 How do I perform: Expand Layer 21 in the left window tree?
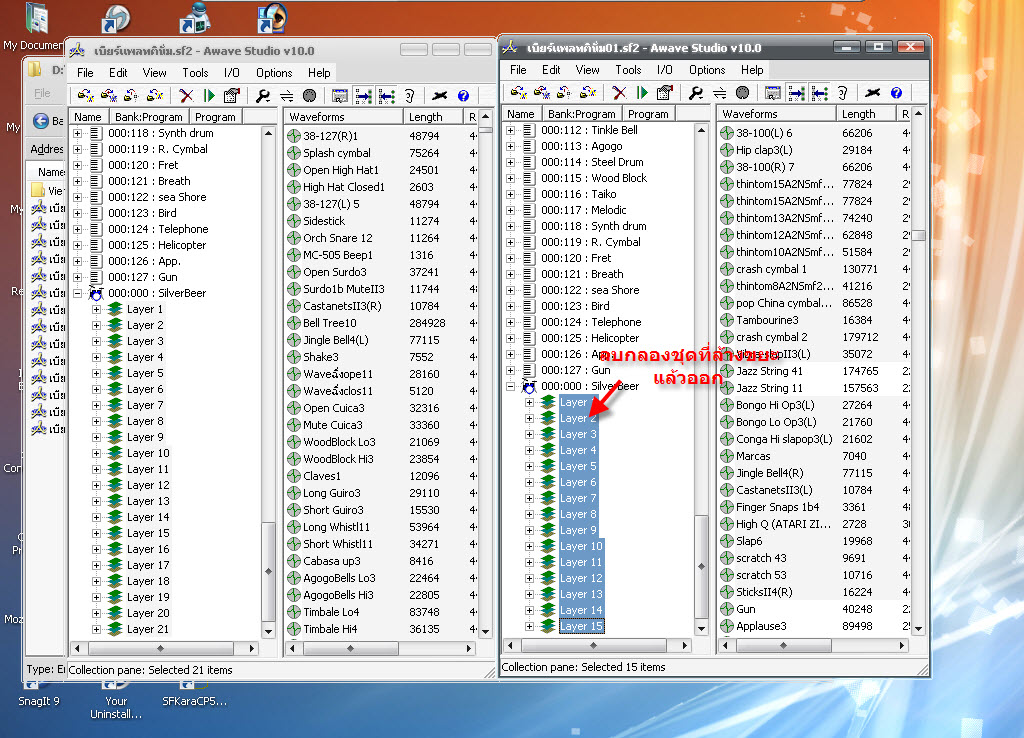pyautogui.click(x=97, y=629)
